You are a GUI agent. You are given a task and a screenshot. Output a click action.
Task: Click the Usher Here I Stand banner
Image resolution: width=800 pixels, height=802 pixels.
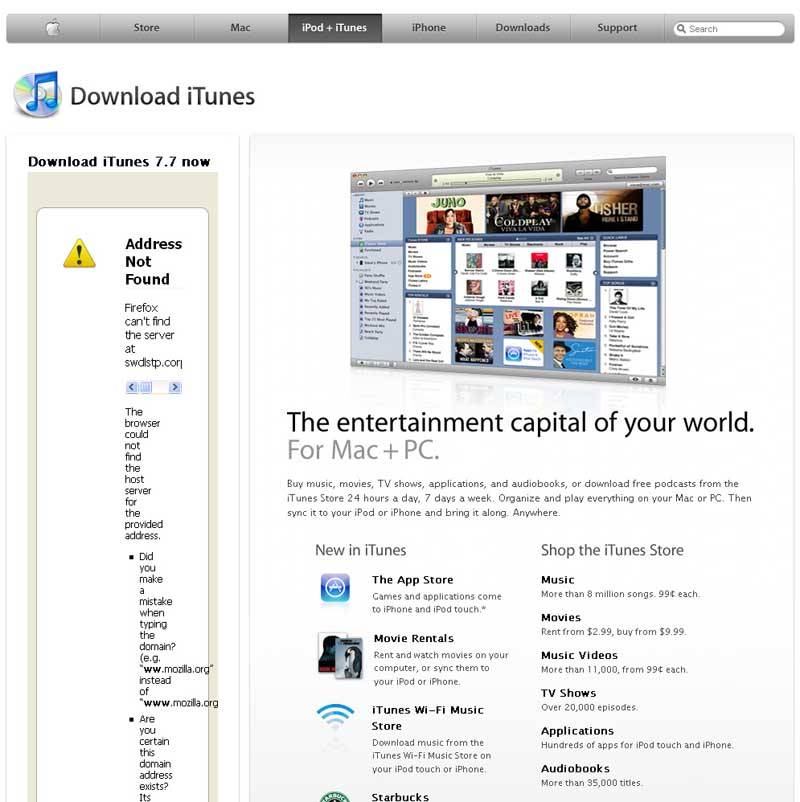coord(603,210)
